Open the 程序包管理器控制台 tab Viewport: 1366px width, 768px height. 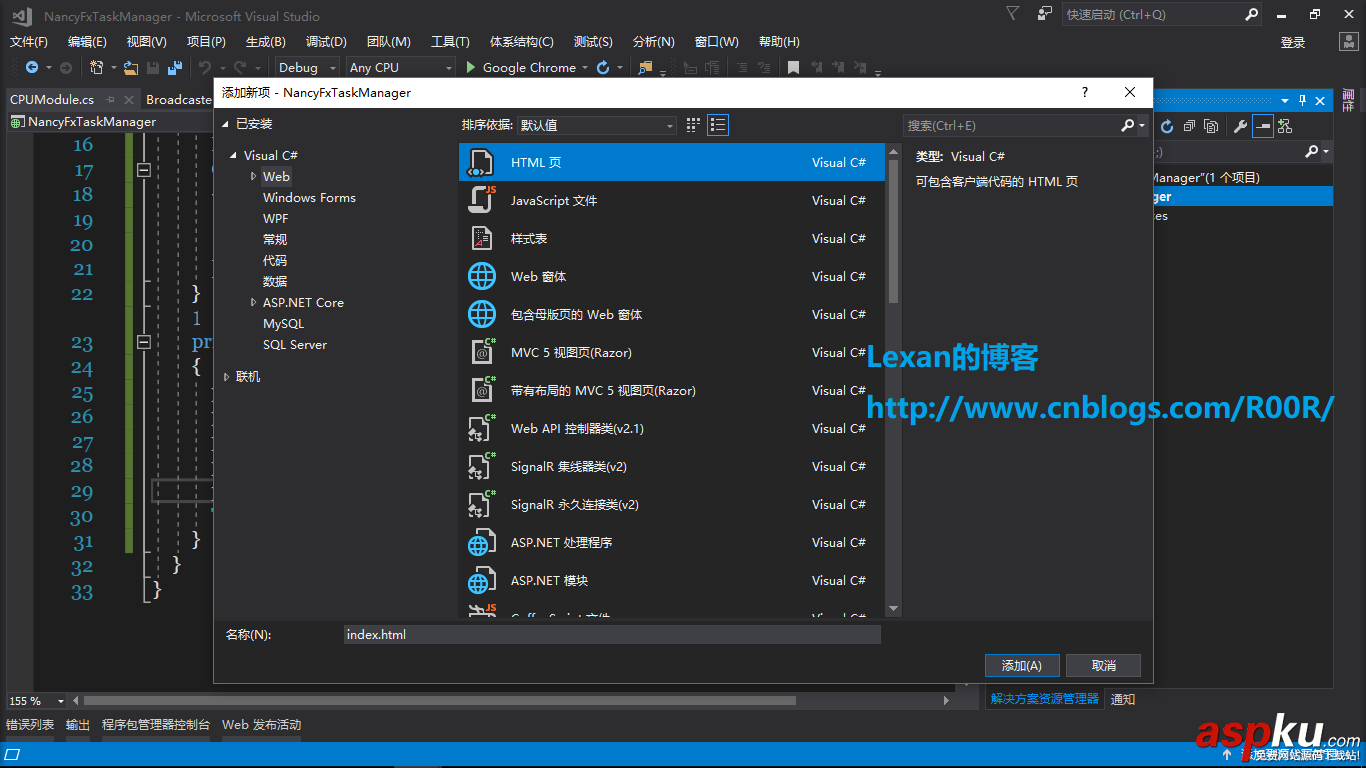pos(156,725)
